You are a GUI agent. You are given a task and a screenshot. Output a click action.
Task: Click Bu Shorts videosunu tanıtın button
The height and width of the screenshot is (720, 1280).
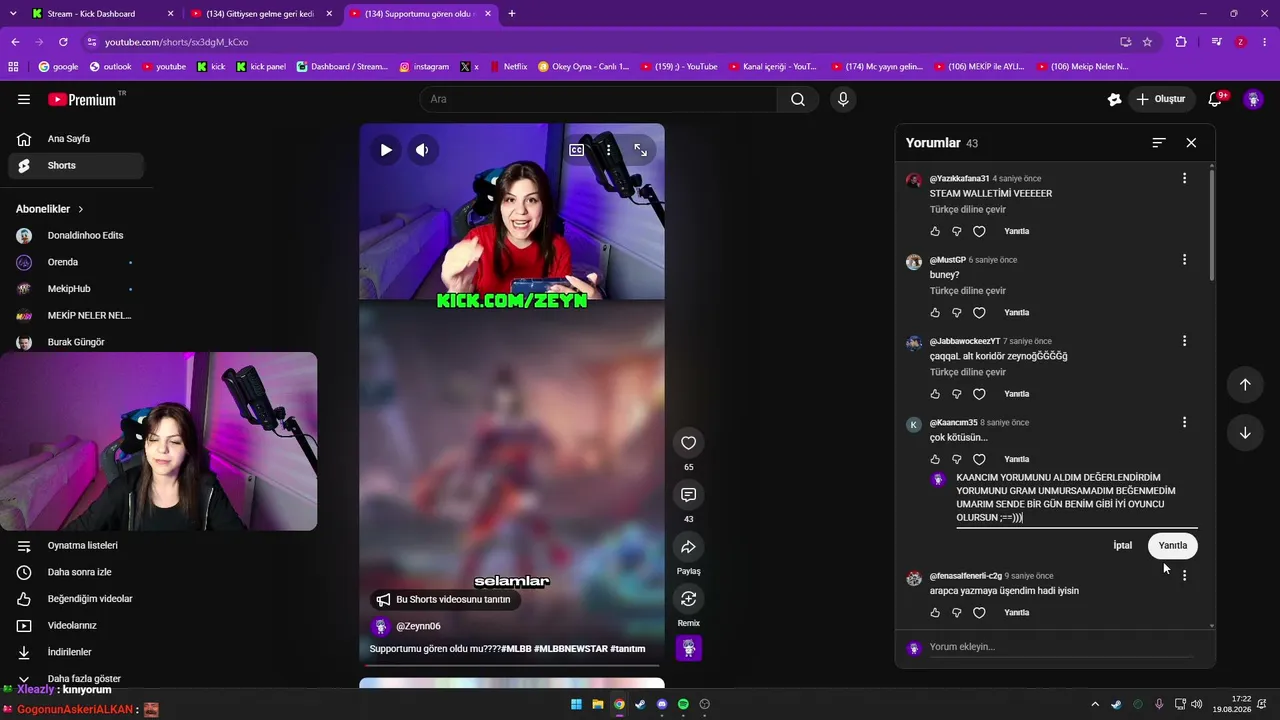pos(446,600)
